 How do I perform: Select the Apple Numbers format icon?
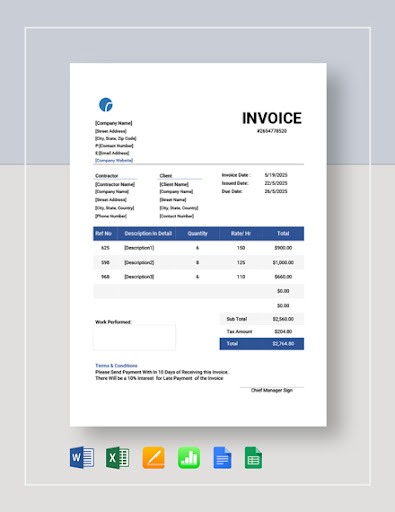(189, 458)
